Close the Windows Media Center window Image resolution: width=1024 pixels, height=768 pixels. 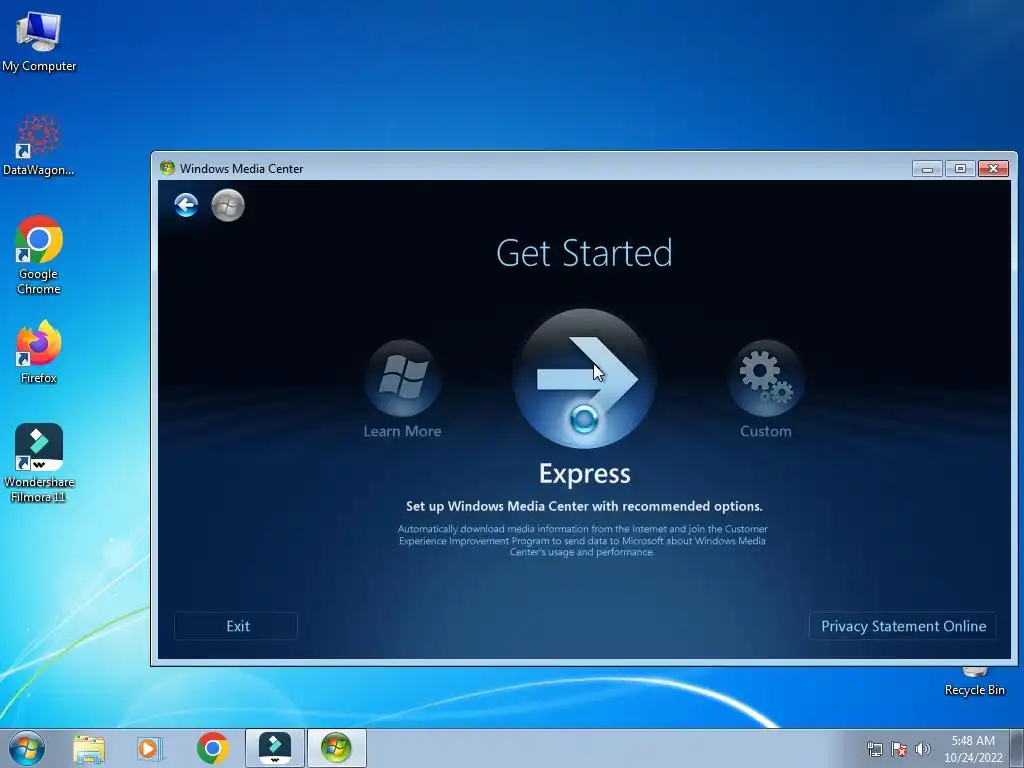pos(993,168)
